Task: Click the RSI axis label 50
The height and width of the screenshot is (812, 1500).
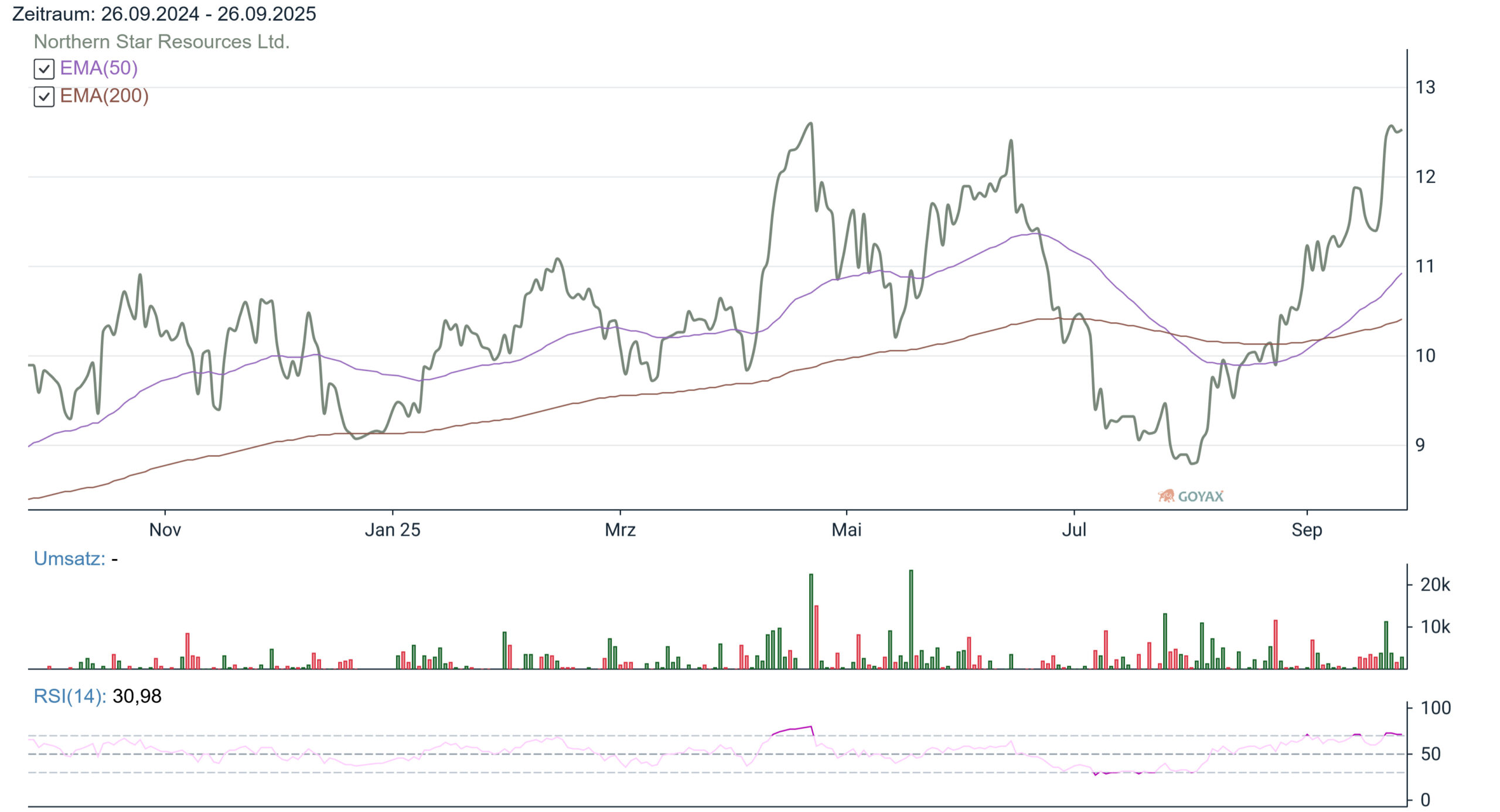Action: click(1431, 754)
